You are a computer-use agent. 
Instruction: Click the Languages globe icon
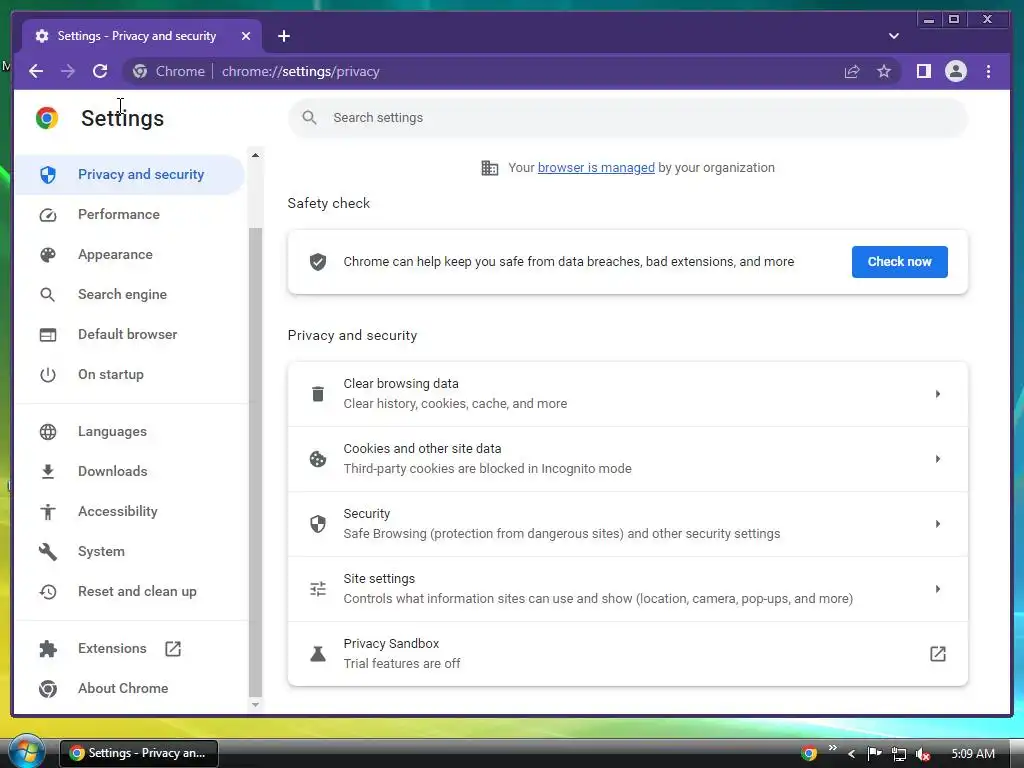point(48,432)
